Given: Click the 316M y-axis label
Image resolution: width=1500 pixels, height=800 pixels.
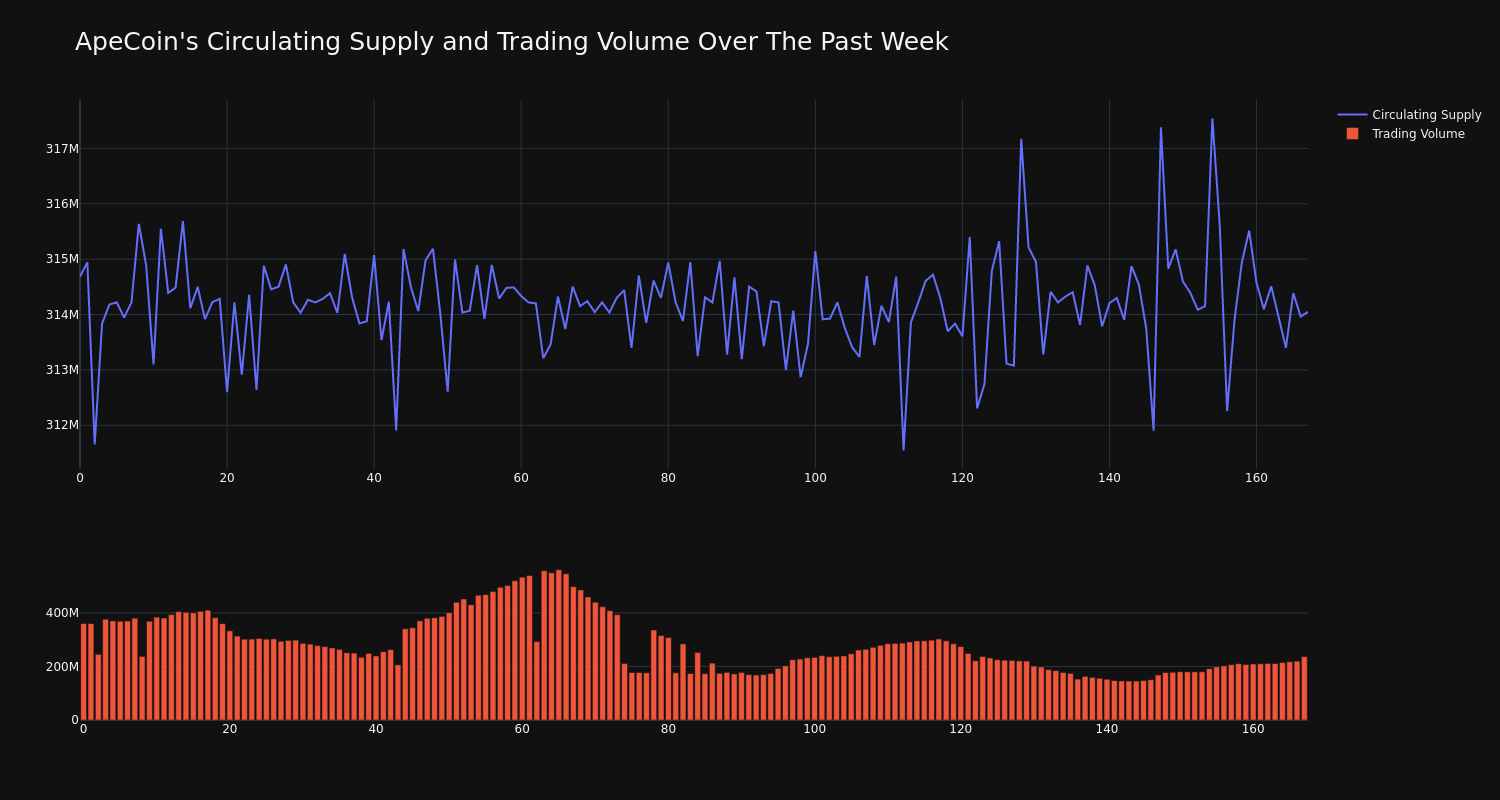Looking at the screenshot, I should click(62, 204).
